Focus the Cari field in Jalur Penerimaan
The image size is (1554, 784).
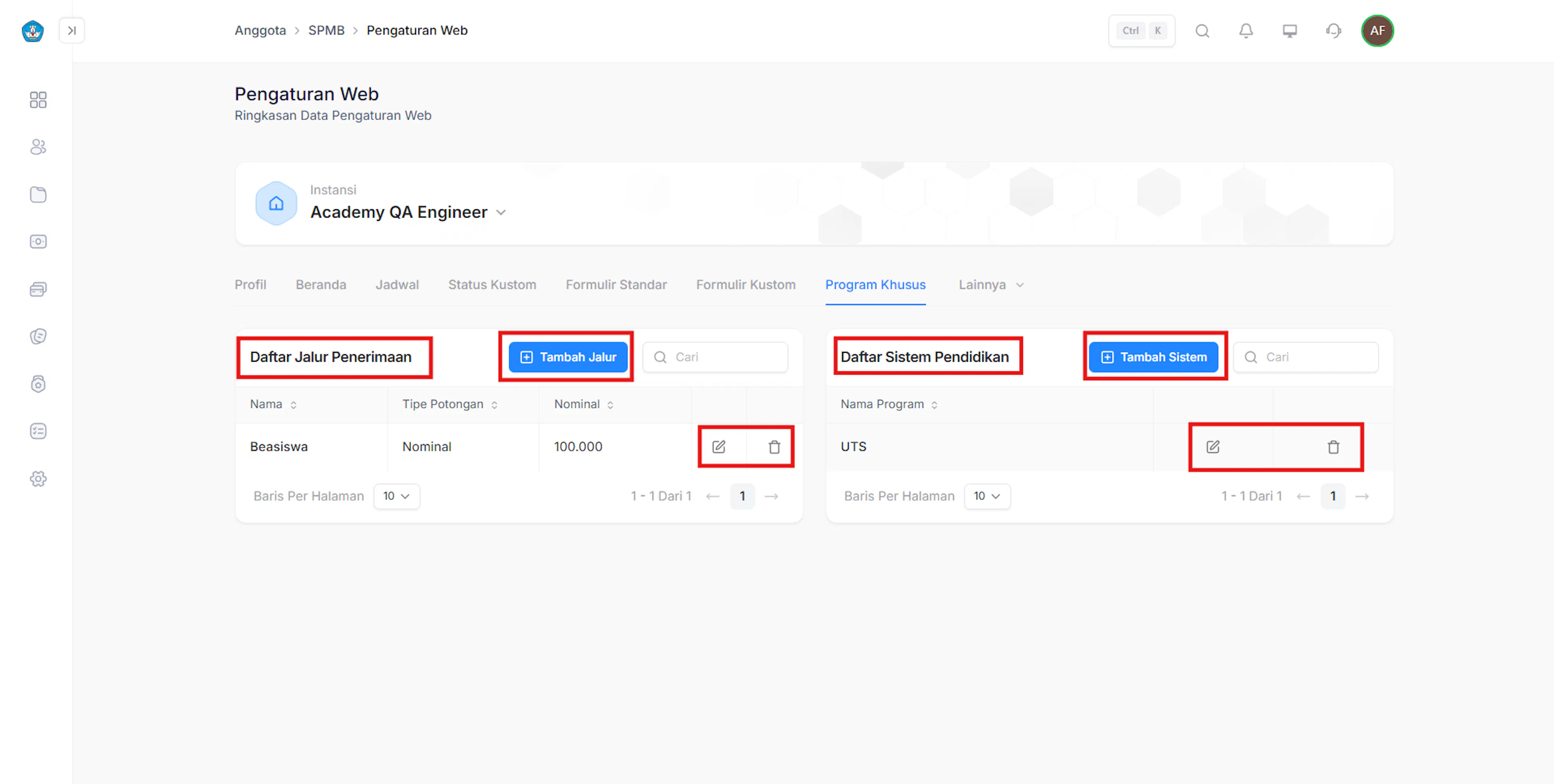715,357
